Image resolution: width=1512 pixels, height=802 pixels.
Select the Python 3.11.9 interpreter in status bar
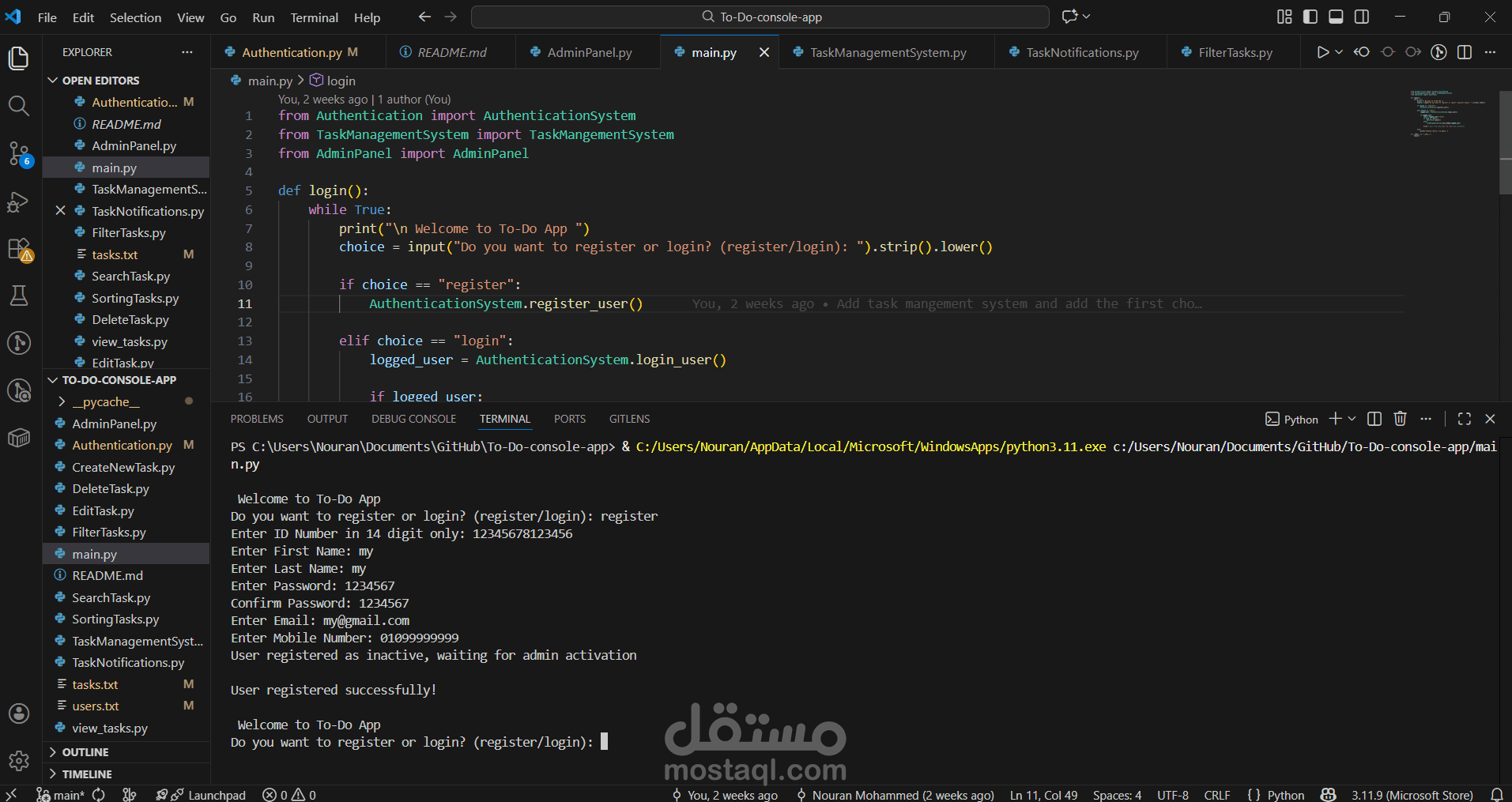(x=1412, y=794)
